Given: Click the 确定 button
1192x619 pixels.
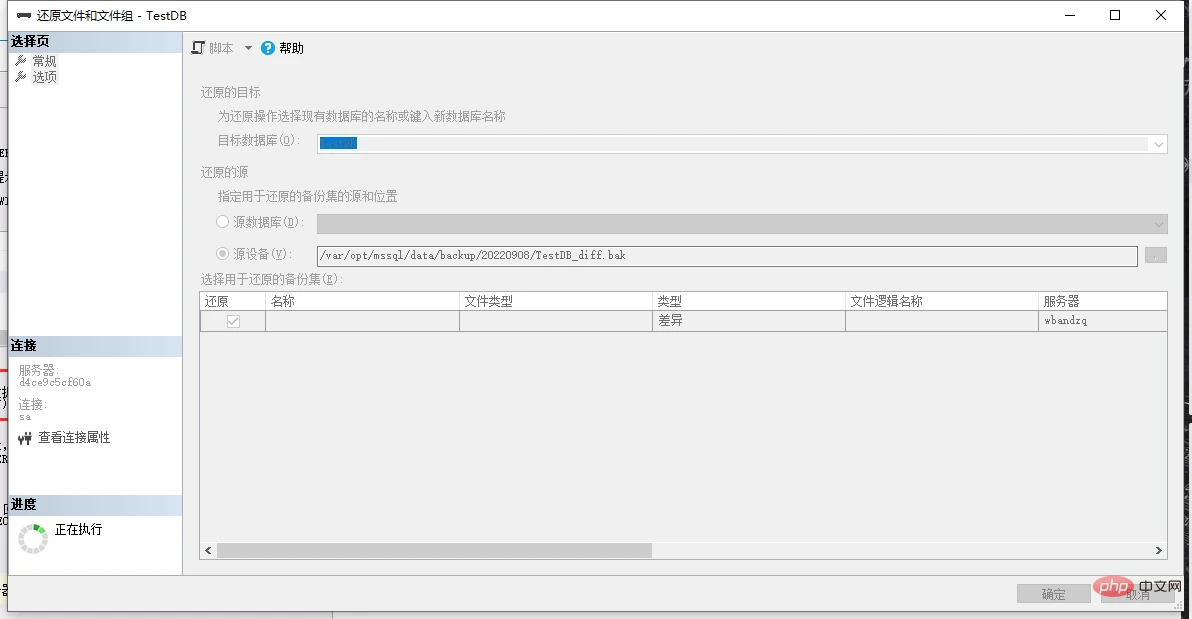Looking at the screenshot, I should pos(1054,594).
